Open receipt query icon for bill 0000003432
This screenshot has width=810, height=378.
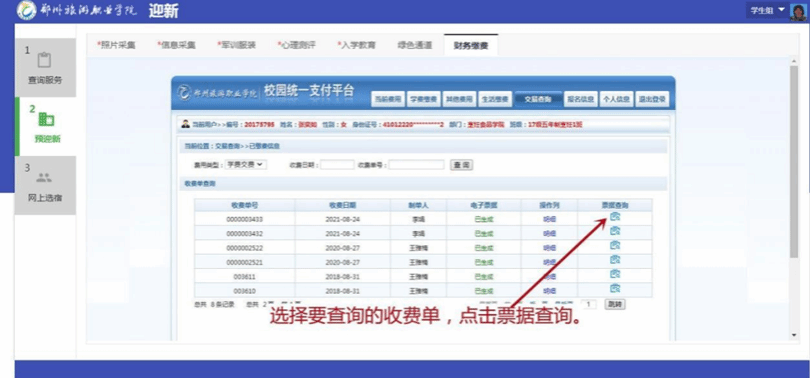pyautogui.click(x=614, y=231)
